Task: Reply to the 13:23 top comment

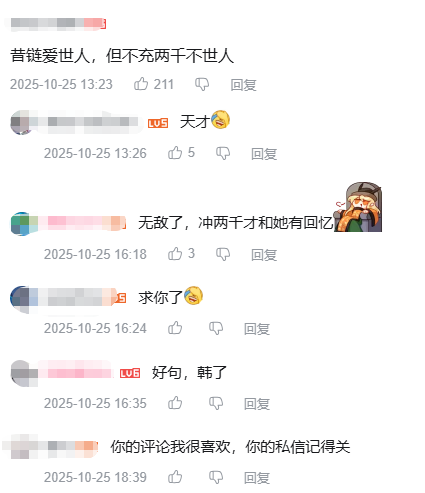Action: point(243,85)
